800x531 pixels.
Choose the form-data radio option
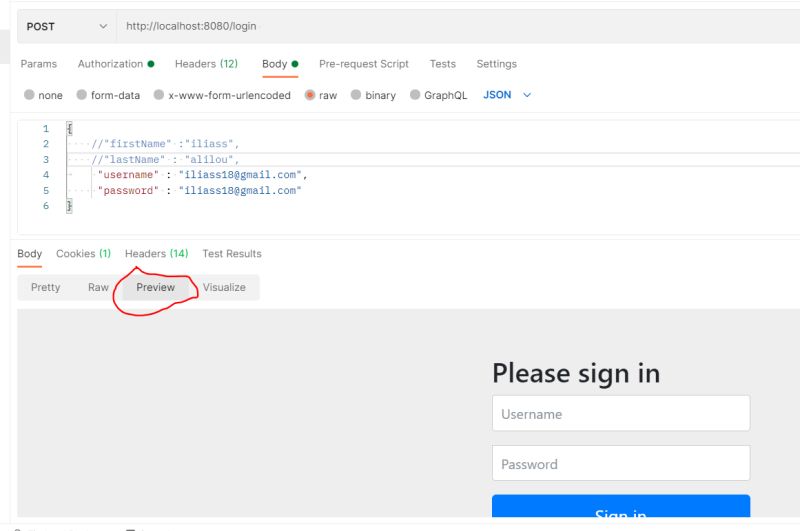click(108, 95)
